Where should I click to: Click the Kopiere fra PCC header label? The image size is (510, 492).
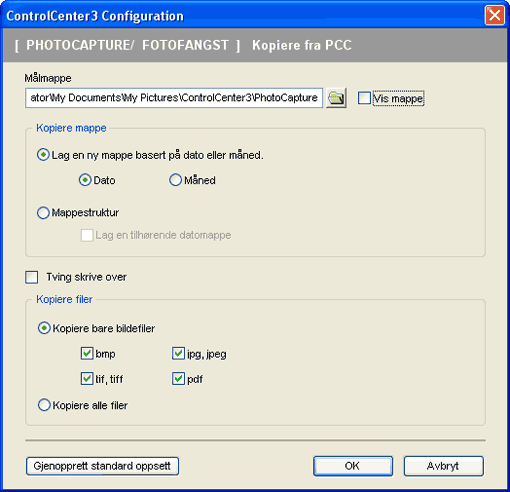302,45
